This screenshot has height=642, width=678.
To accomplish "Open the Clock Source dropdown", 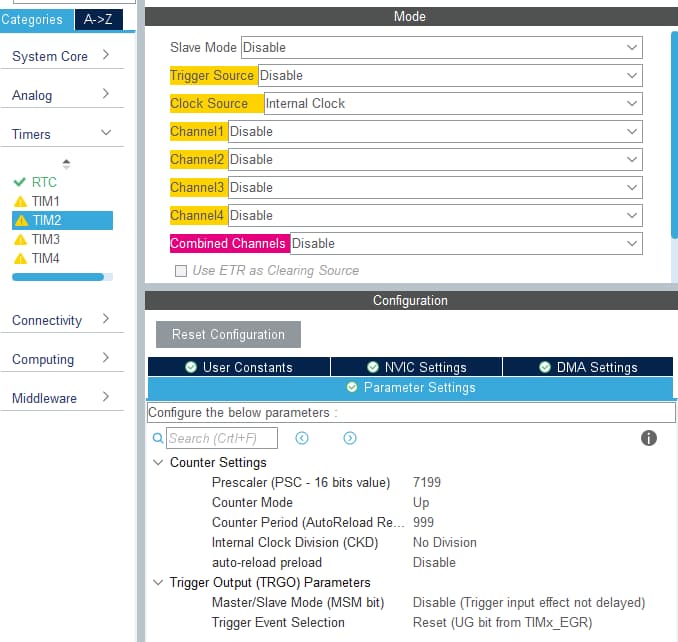I will click(x=452, y=103).
